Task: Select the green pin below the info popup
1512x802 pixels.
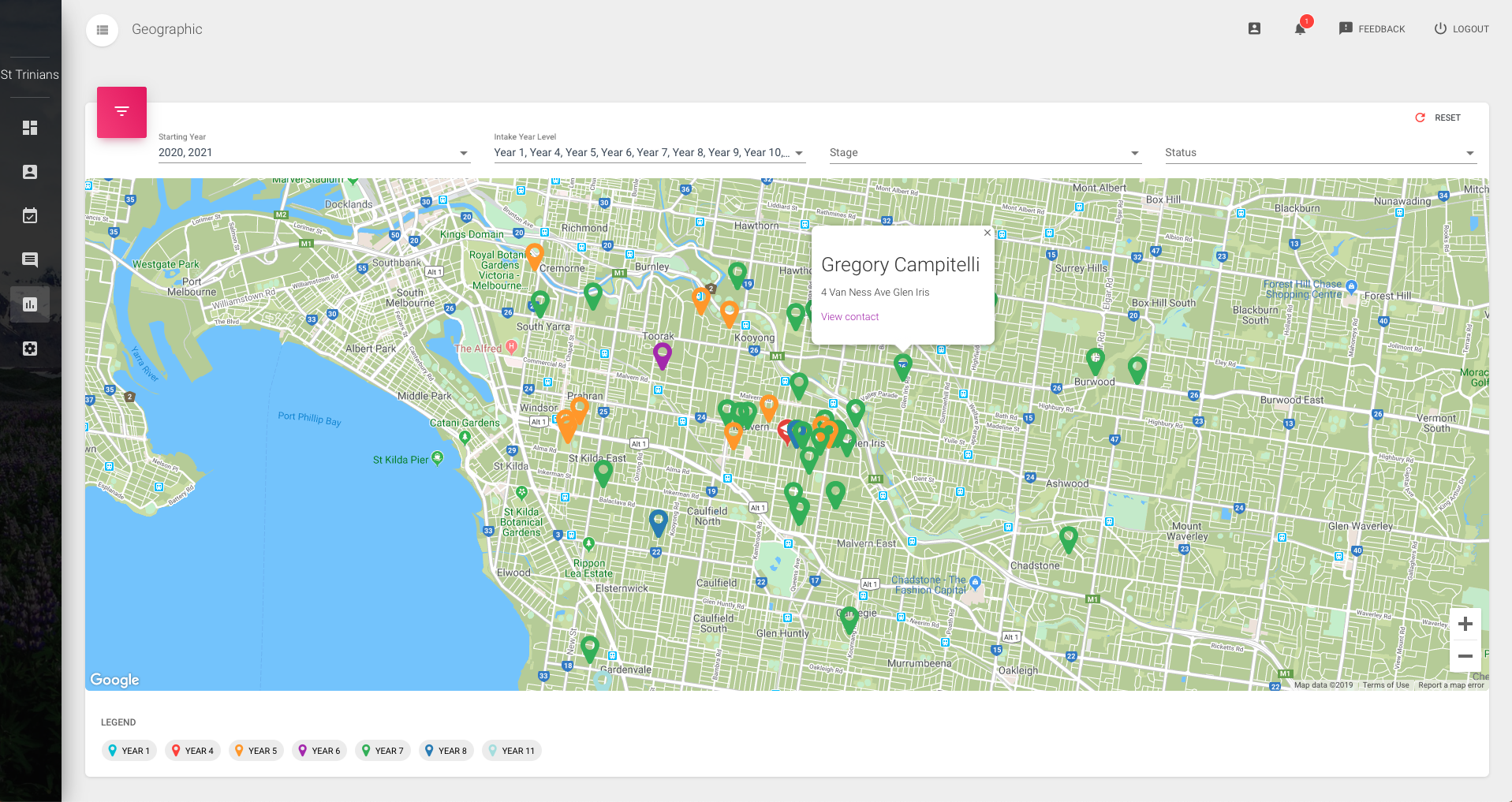Action: point(902,366)
